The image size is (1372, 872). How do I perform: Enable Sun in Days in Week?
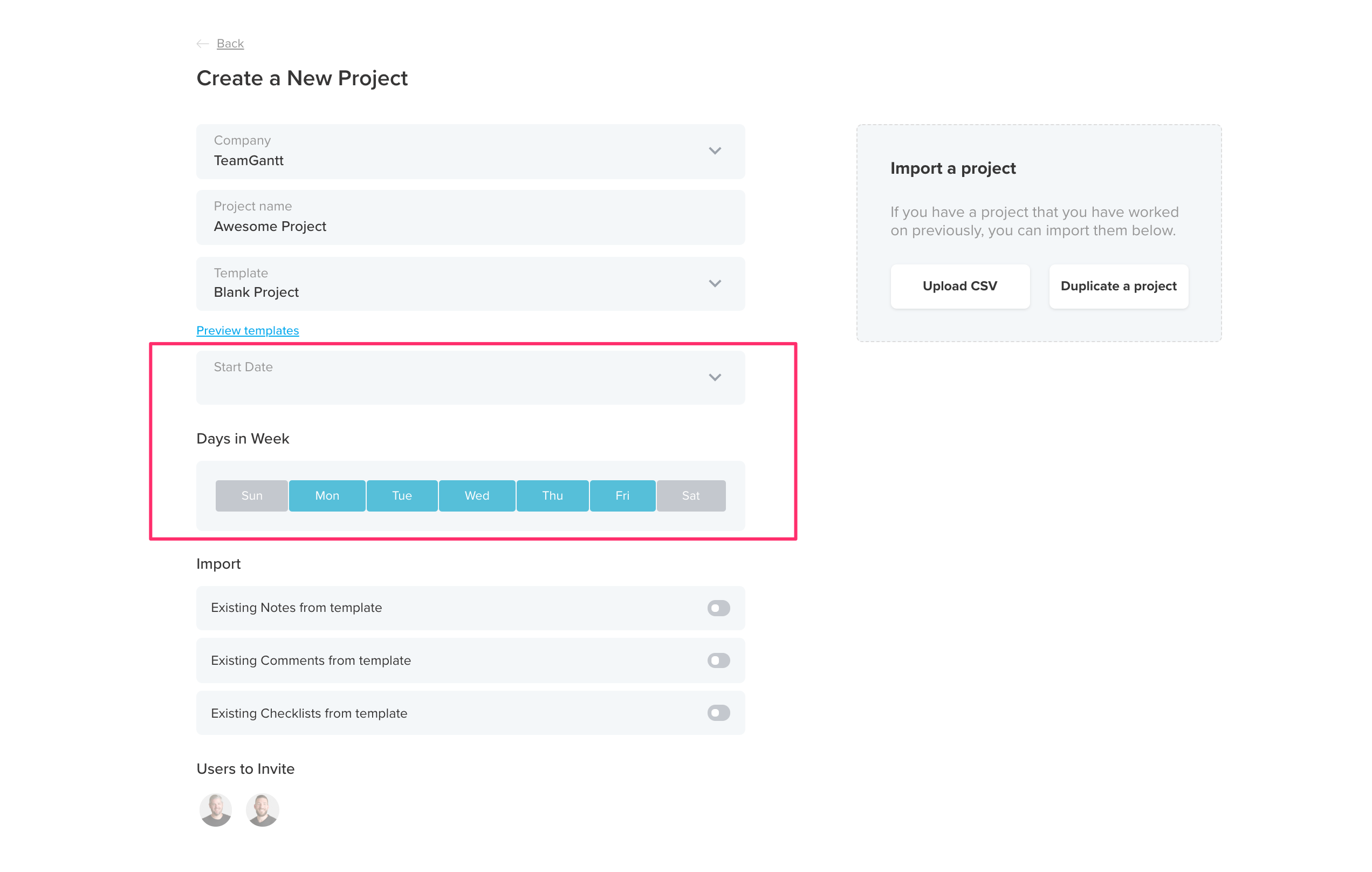point(252,495)
